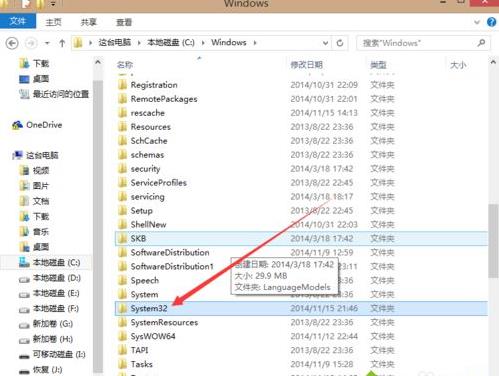This screenshot has width=499, height=376.
Task: Select 新加卷 (H:) in the sidebar
Action: [46, 339]
